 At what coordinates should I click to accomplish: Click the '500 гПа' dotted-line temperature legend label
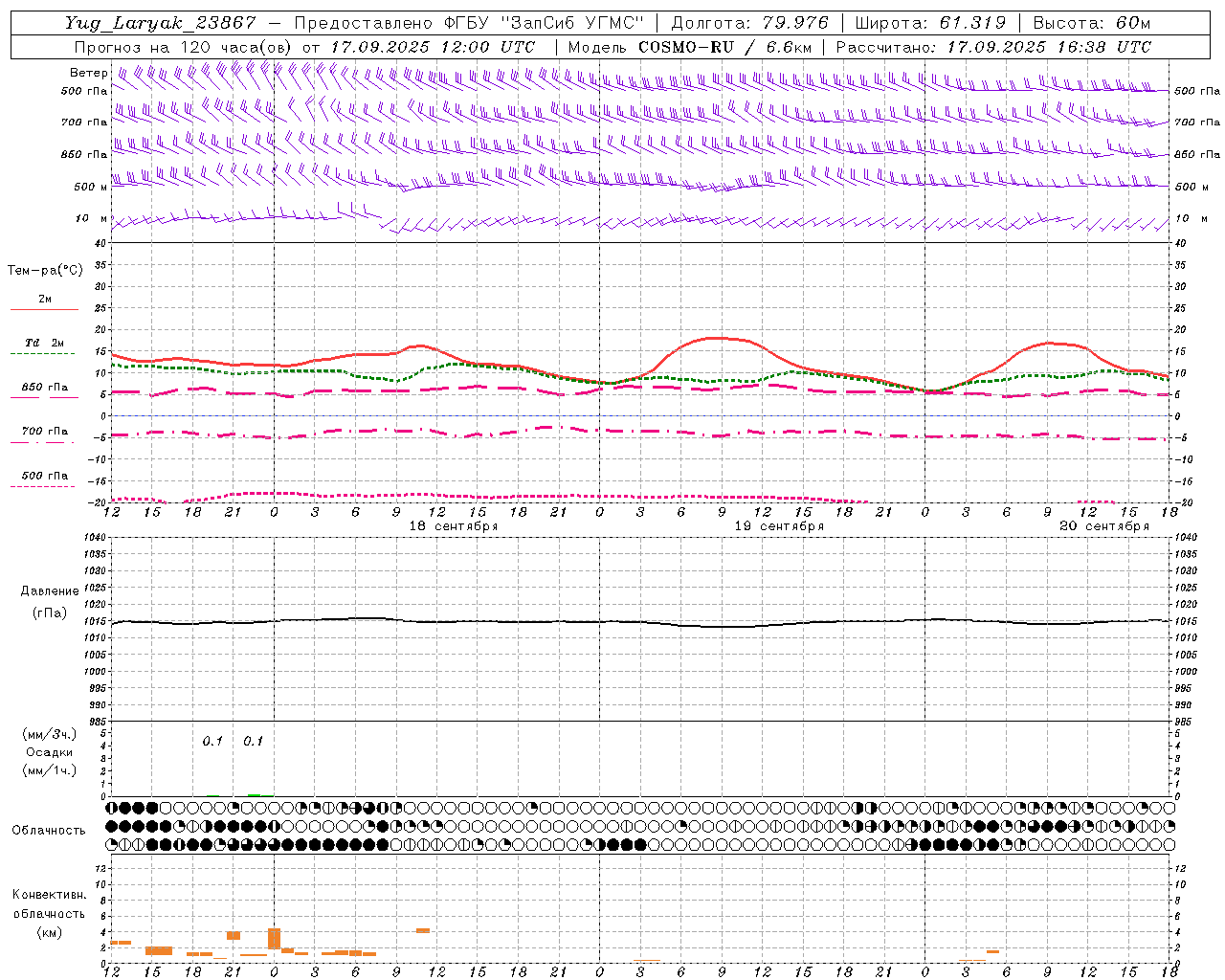[45, 476]
